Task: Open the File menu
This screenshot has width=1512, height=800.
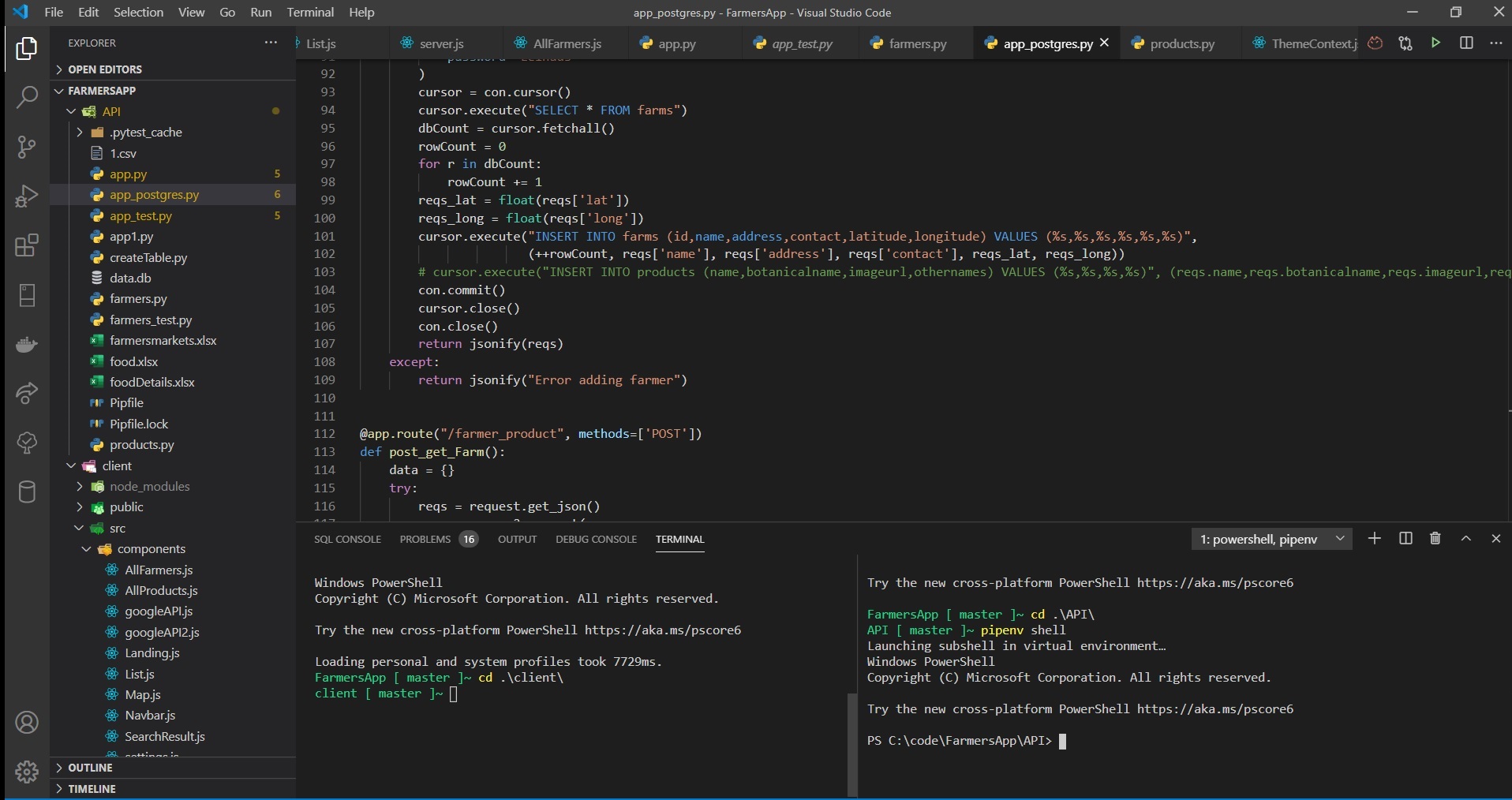Action: click(54, 12)
